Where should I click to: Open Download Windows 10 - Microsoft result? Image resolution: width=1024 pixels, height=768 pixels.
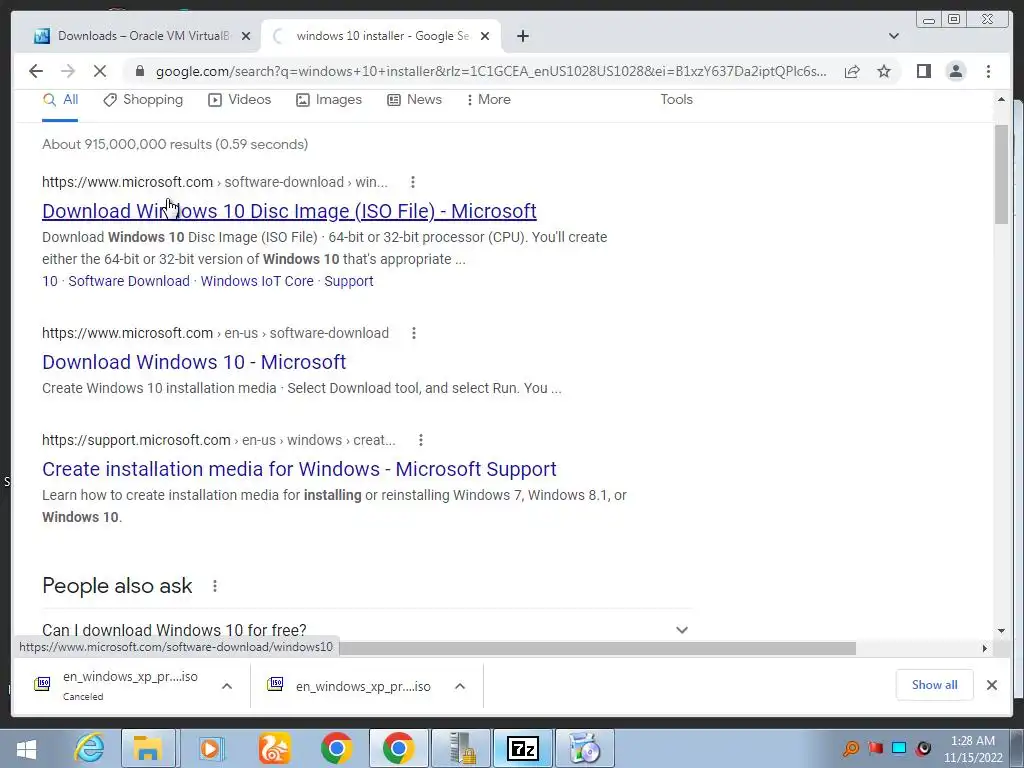pyautogui.click(x=194, y=362)
